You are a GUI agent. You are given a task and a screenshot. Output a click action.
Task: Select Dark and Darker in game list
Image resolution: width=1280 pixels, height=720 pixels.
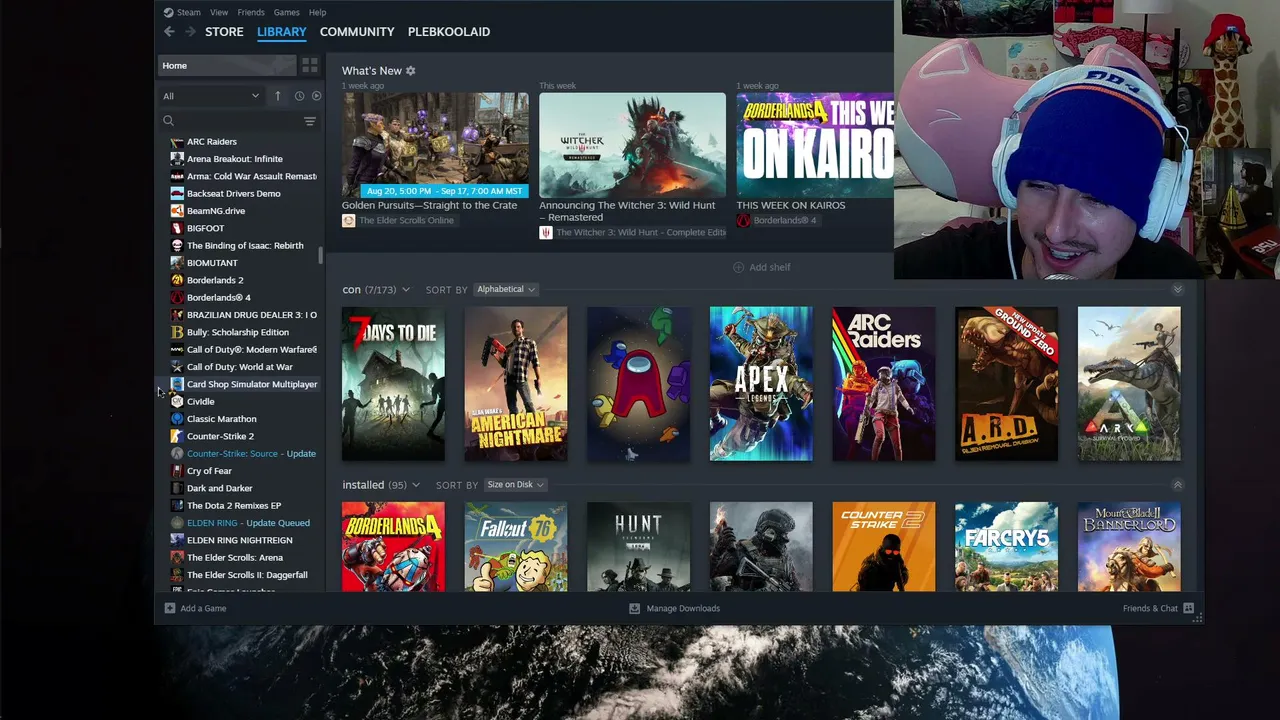pos(220,488)
